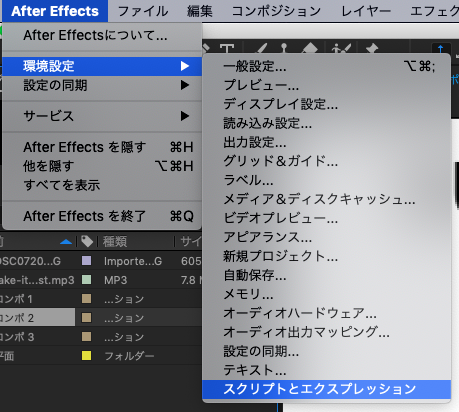Open the ファイル menu
Image resolution: width=459 pixels, height=412 pixels.
(143, 11)
